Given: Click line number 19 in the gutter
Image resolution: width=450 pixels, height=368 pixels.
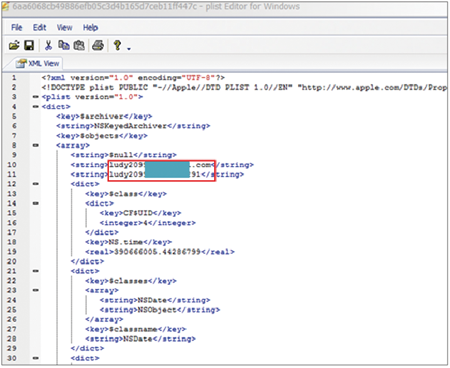Looking at the screenshot, I should point(12,252).
